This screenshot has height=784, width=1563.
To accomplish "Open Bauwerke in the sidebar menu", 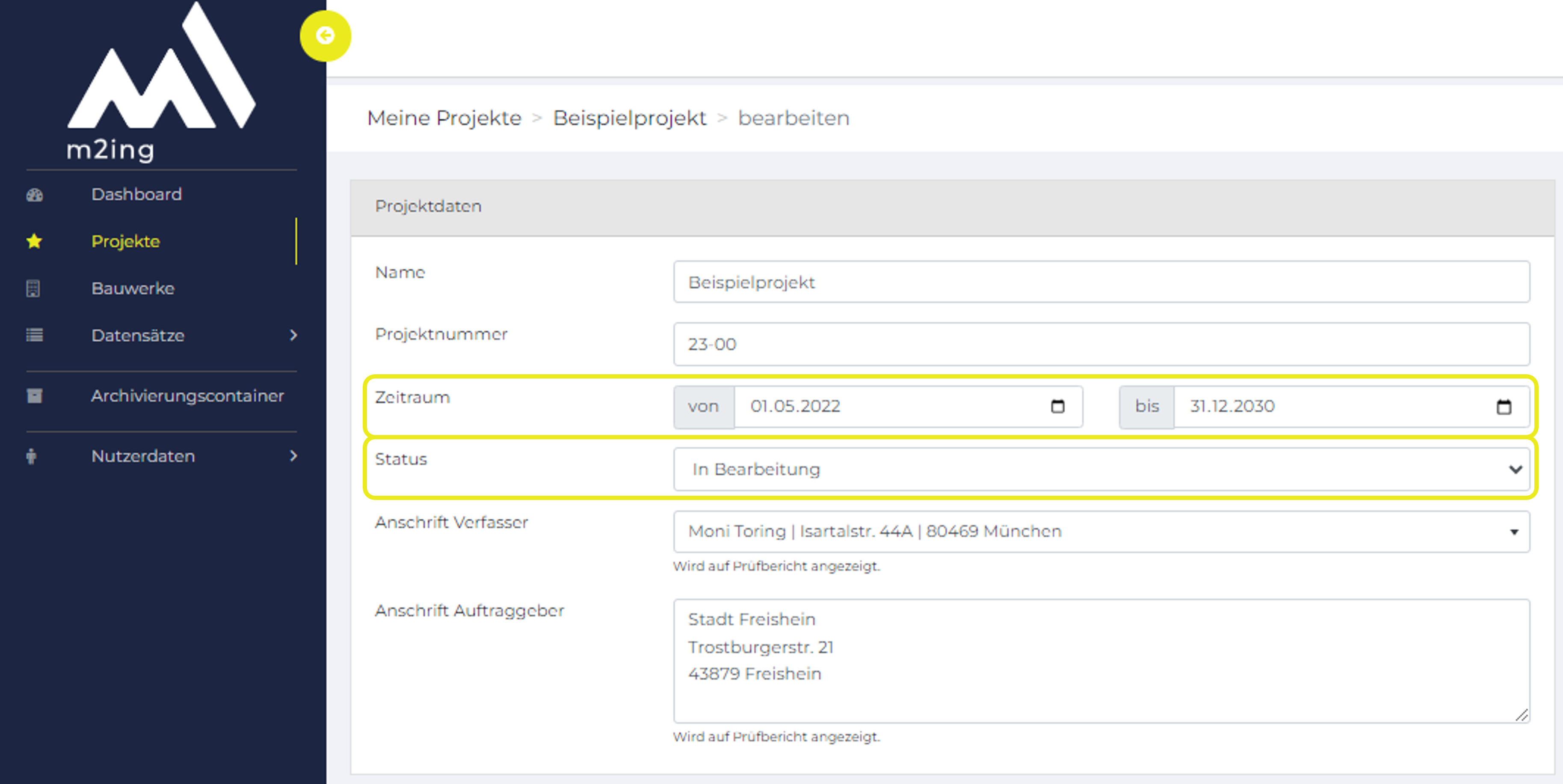I will point(133,288).
